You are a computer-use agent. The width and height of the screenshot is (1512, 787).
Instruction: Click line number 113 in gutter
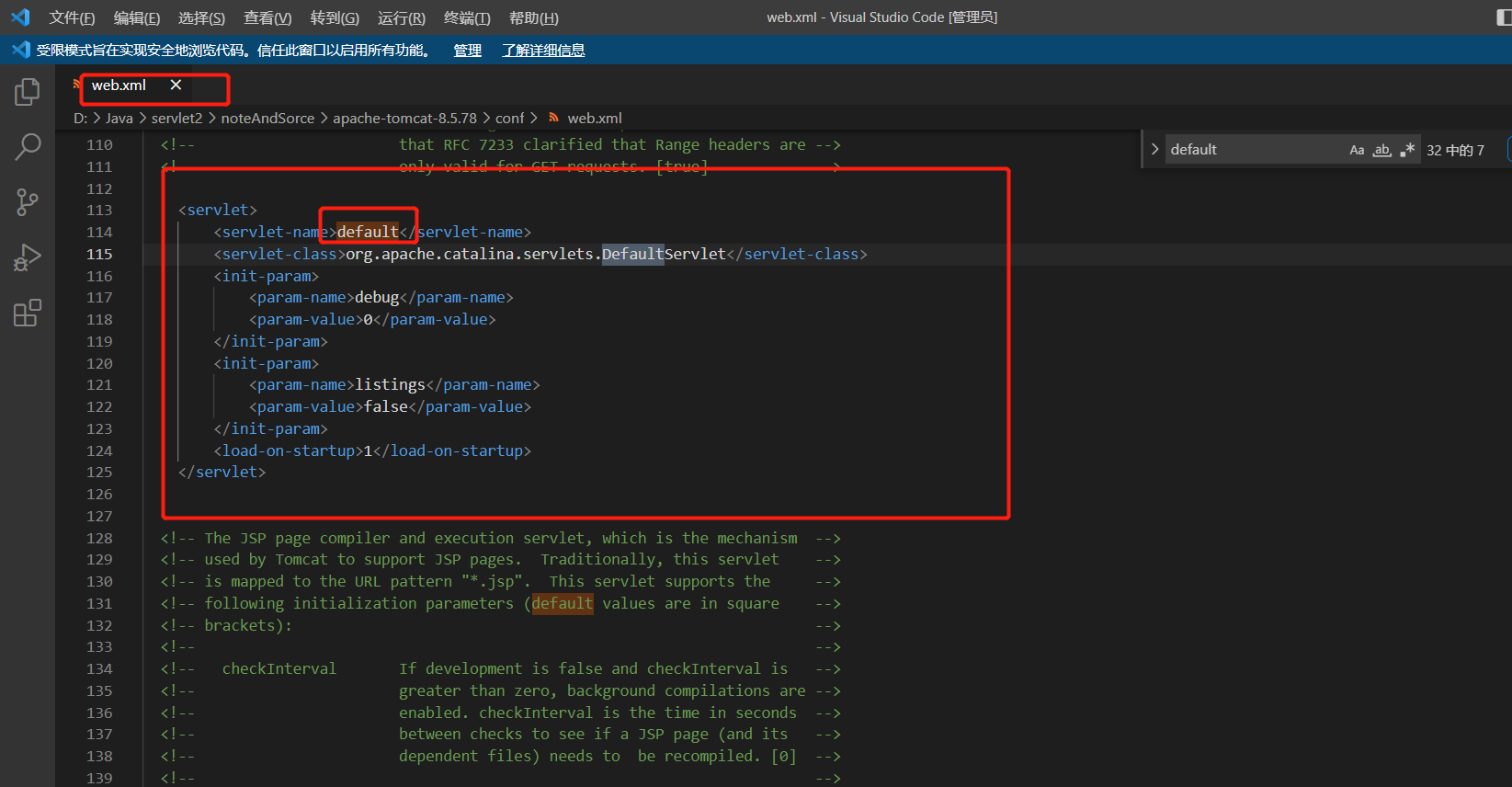tap(99, 211)
